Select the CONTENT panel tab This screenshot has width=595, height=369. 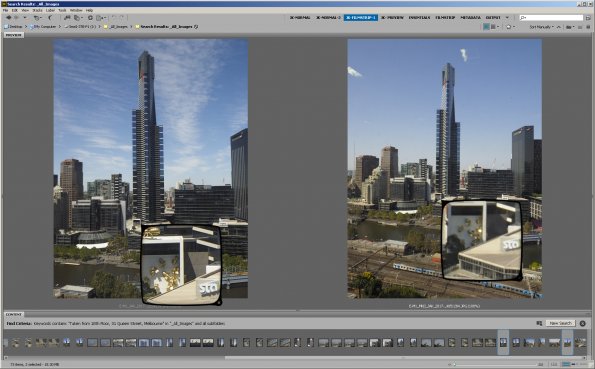point(14,314)
